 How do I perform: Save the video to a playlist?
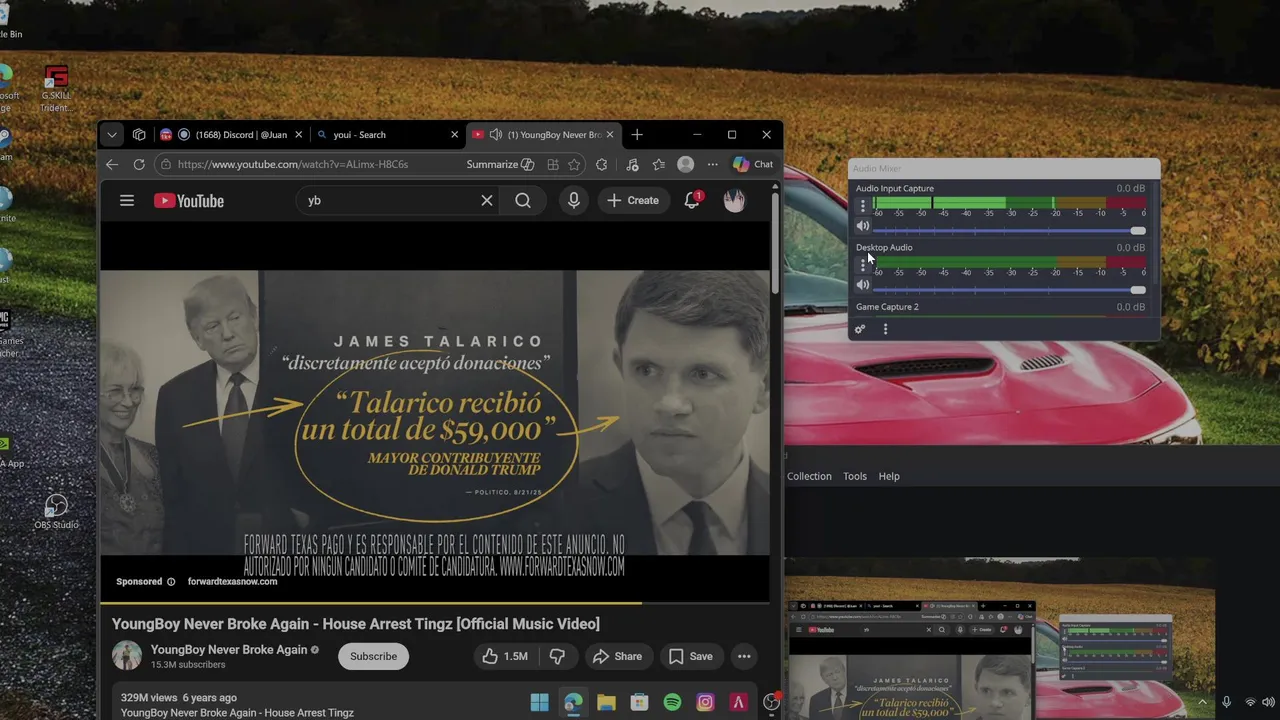click(691, 656)
